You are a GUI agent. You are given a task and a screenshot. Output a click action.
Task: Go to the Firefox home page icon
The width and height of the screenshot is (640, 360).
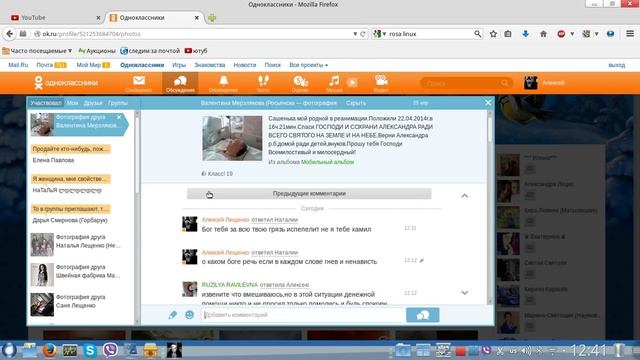coord(543,34)
